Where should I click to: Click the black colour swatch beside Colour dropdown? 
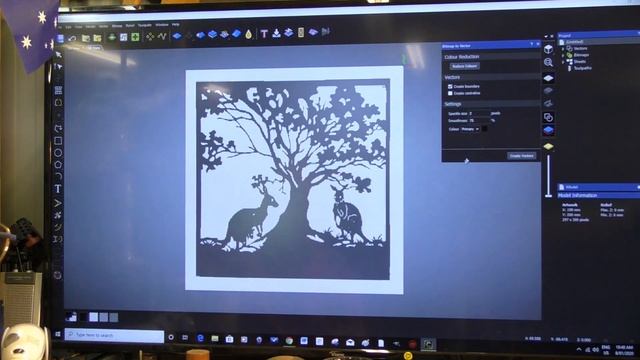(484, 129)
